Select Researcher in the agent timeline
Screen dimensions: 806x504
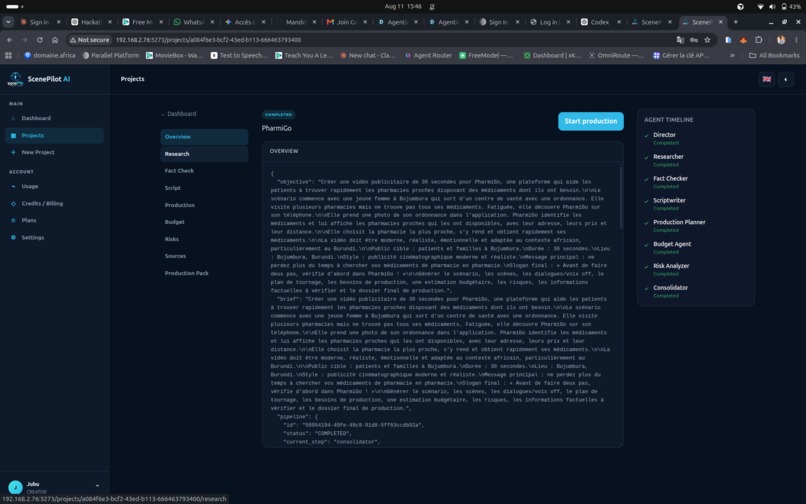tap(668, 157)
